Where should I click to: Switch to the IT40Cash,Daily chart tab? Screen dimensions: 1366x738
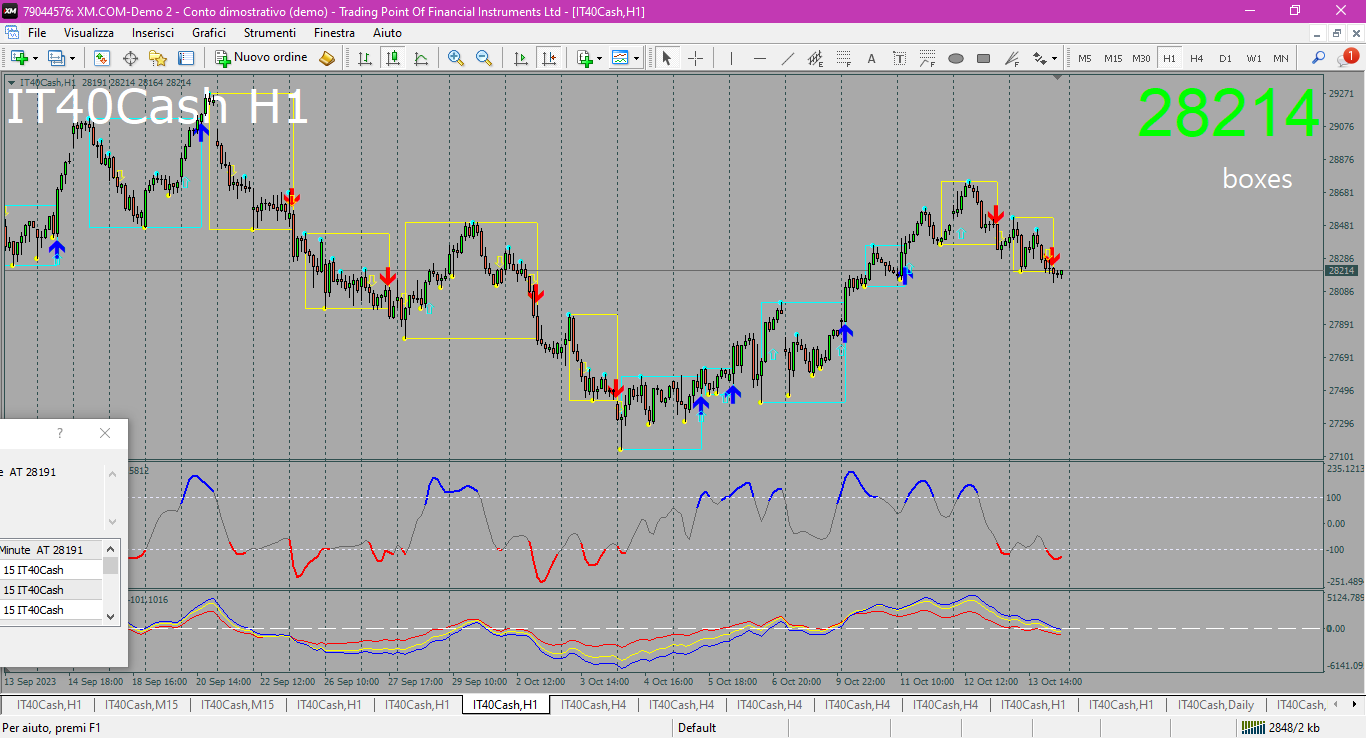click(x=1215, y=705)
